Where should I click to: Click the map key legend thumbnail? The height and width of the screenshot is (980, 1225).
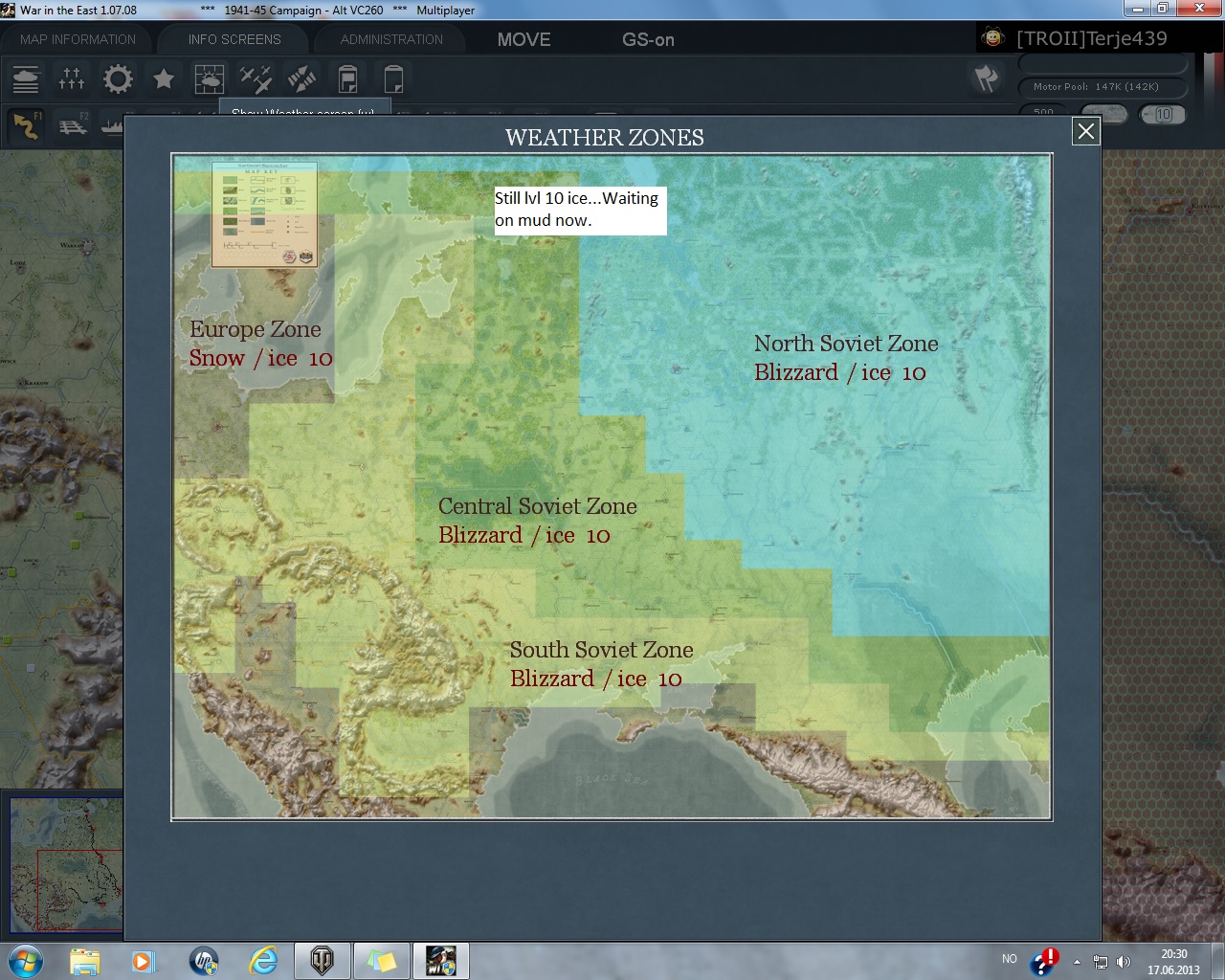click(264, 213)
